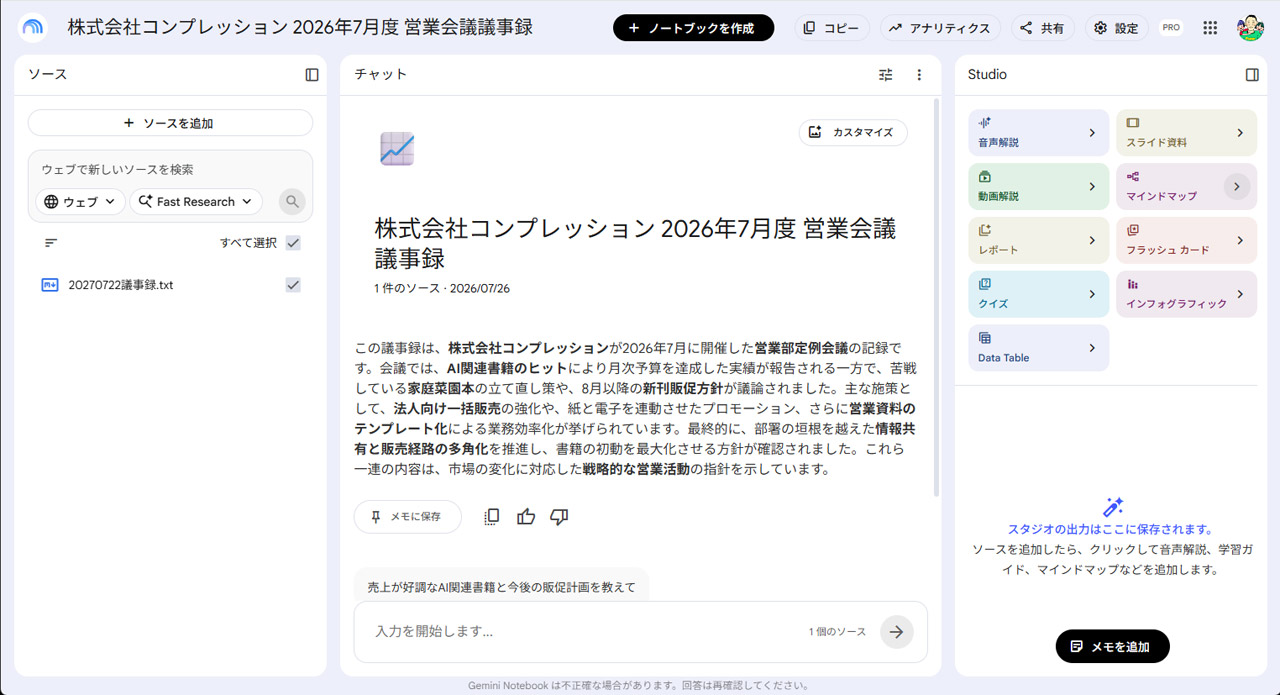Screen dimensions: 1280x695
Task: Collapse the ソース panel icon
Action: point(312,75)
